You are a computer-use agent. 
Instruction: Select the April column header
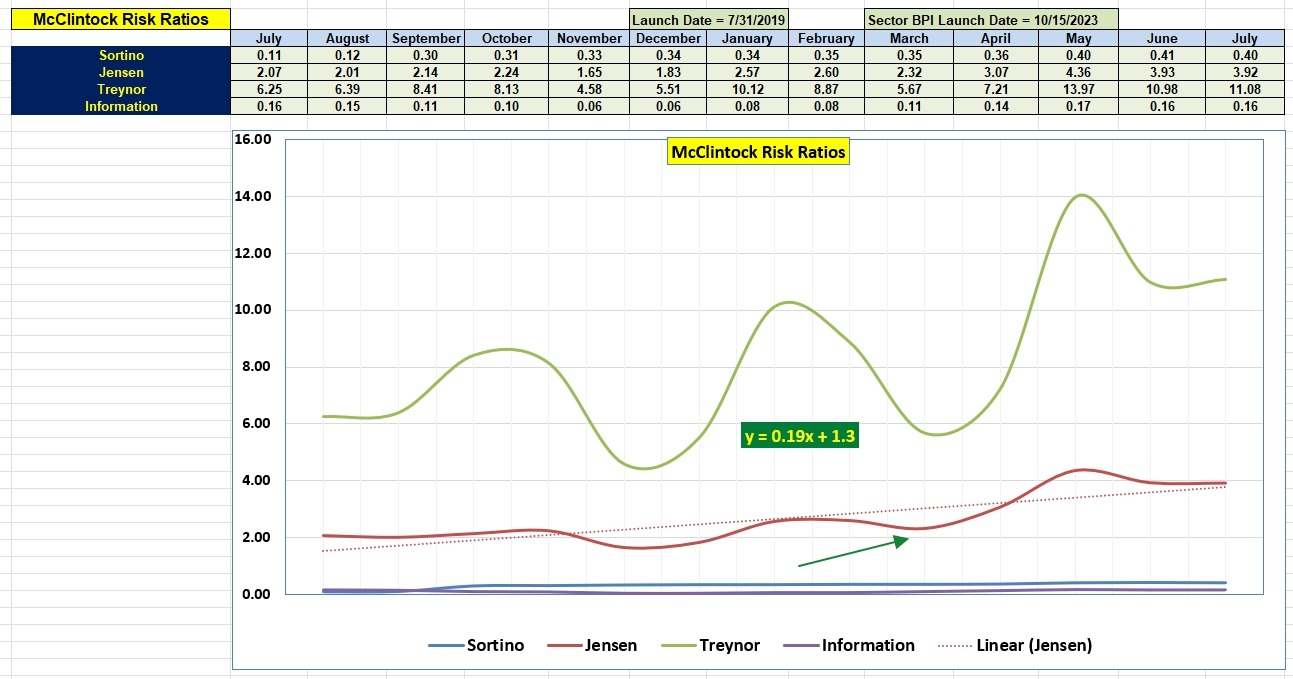996,38
